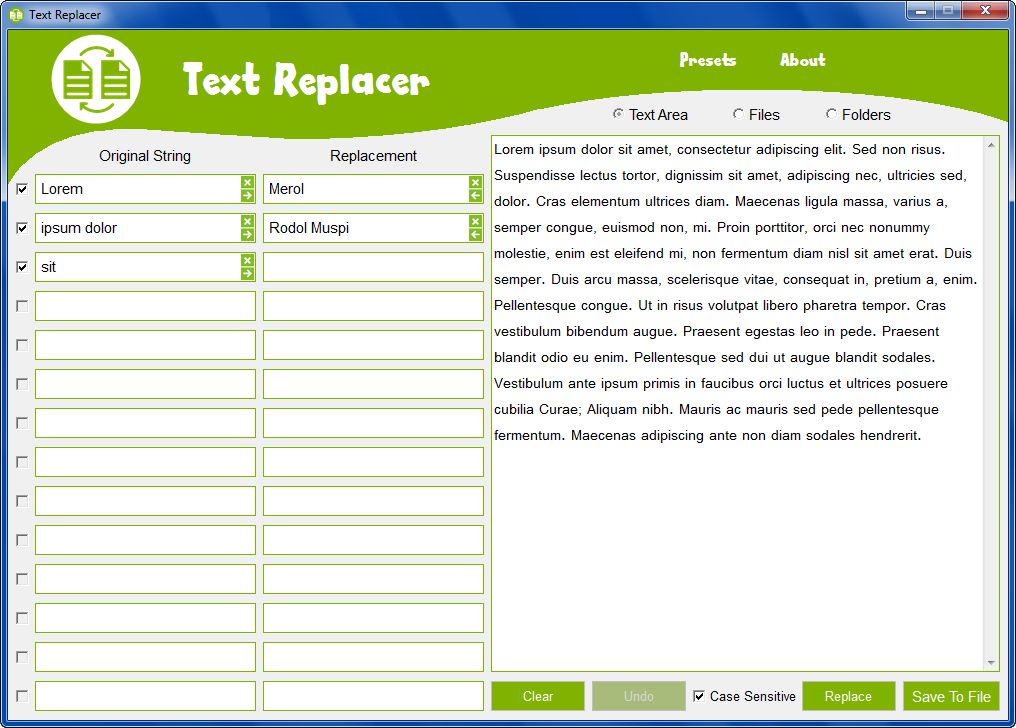
Task: Clear "ipsum dolor" with its X icon
Action: tap(247, 221)
